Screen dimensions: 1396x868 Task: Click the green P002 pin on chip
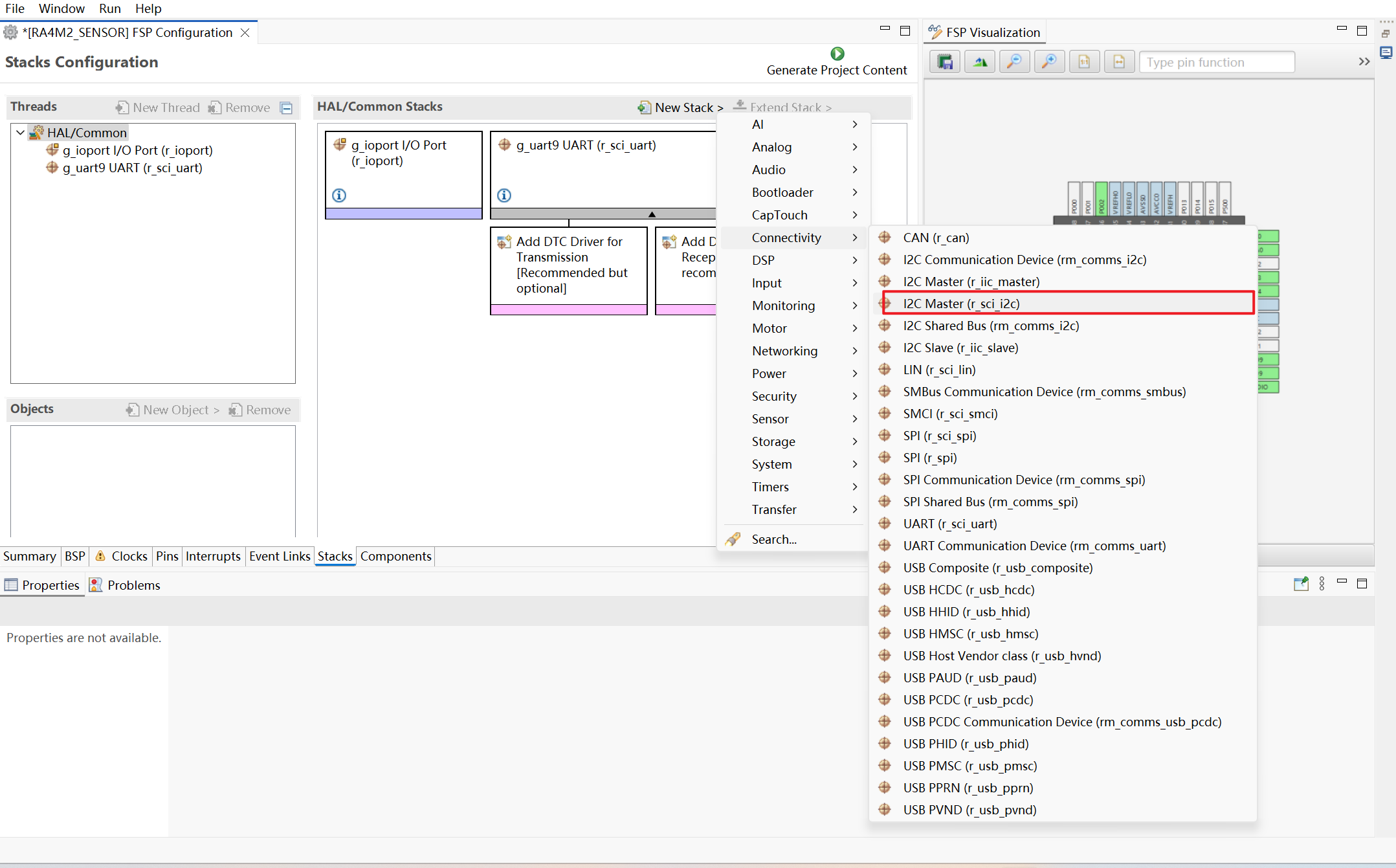pyautogui.click(x=1102, y=199)
